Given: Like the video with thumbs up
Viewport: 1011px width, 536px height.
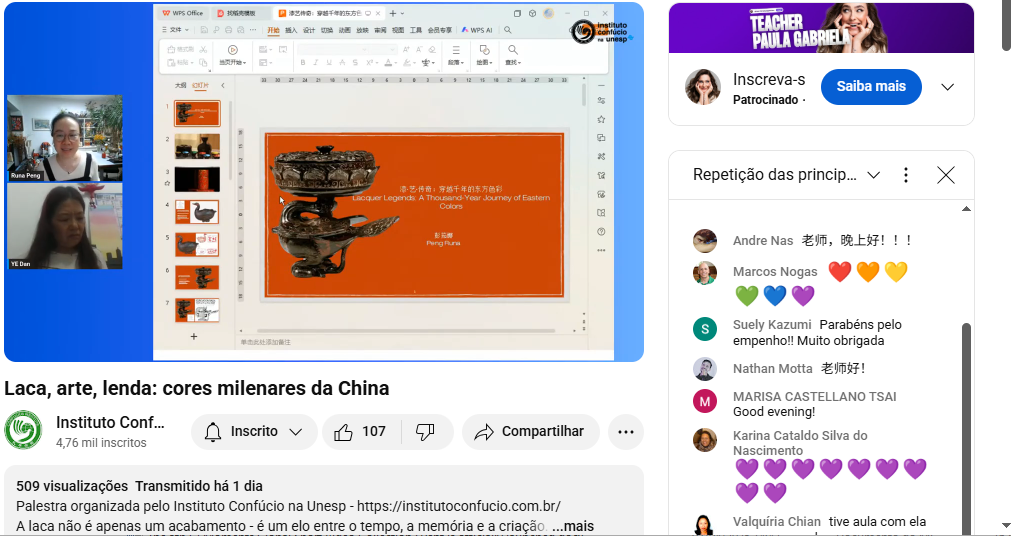Looking at the screenshot, I should click(361, 432).
